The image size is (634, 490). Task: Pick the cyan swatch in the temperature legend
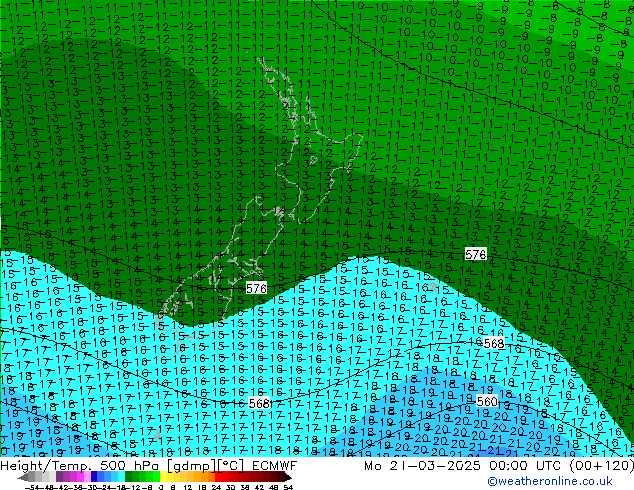[x=116, y=476]
